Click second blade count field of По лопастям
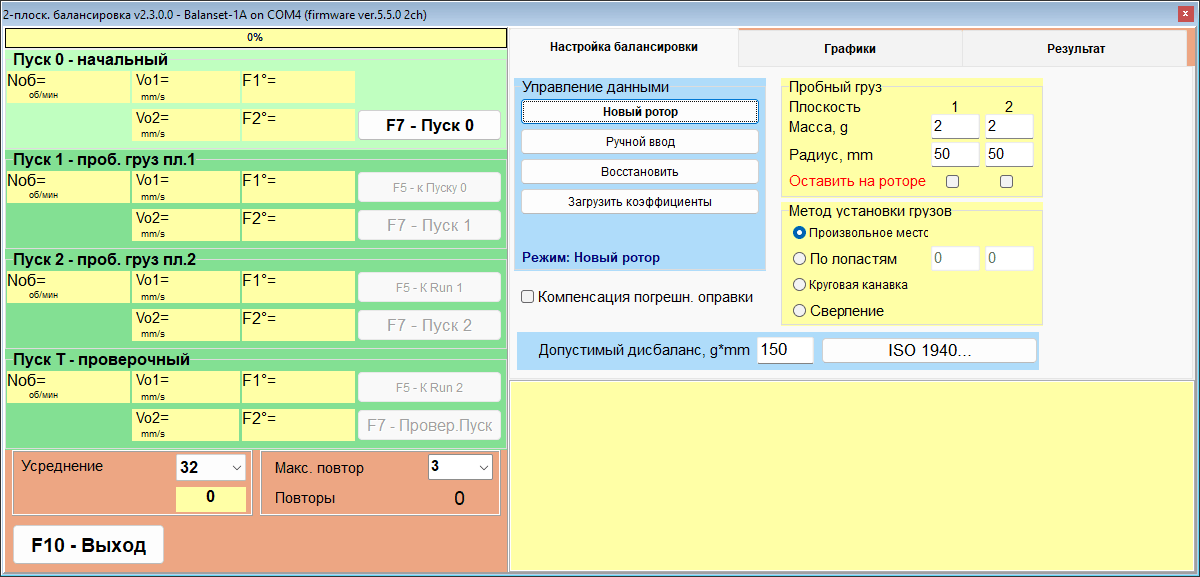The image size is (1200, 577). [x=1008, y=258]
